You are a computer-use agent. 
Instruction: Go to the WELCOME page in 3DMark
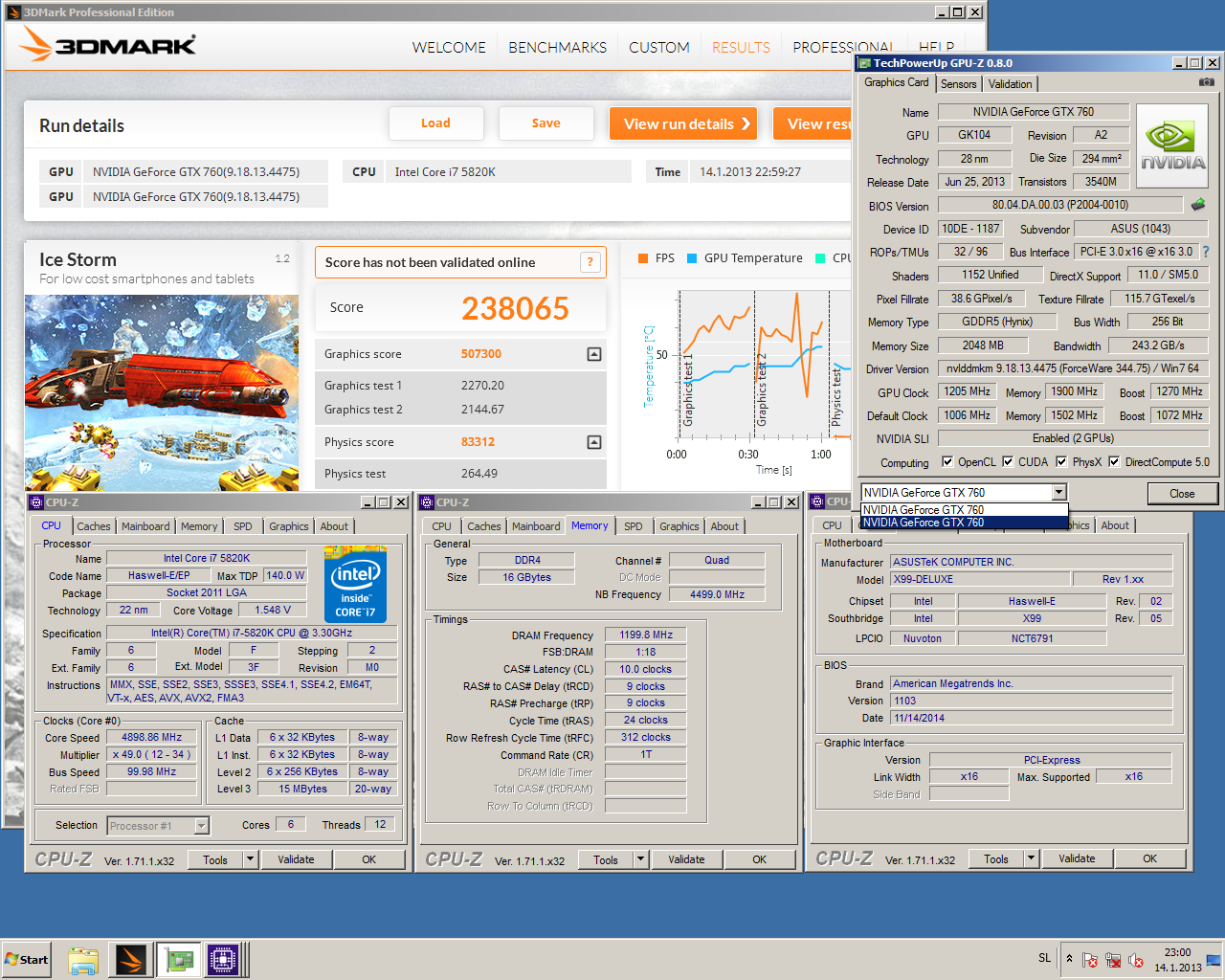pyautogui.click(x=449, y=47)
